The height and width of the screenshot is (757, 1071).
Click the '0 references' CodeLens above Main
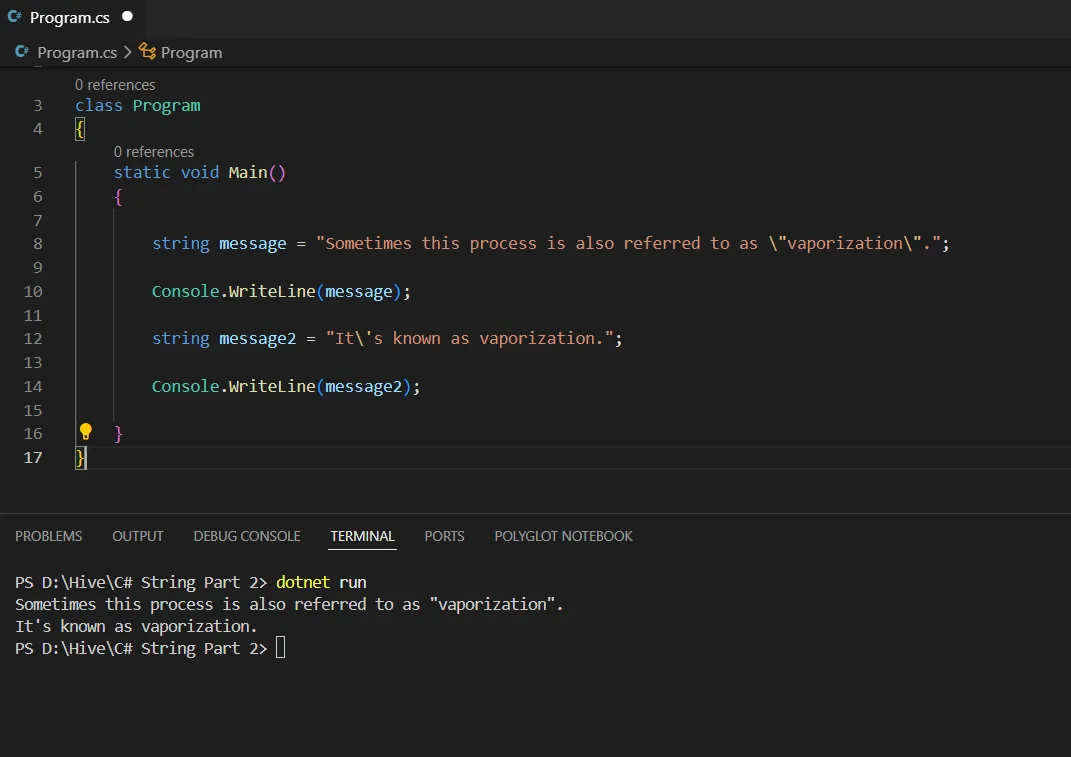(x=154, y=152)
